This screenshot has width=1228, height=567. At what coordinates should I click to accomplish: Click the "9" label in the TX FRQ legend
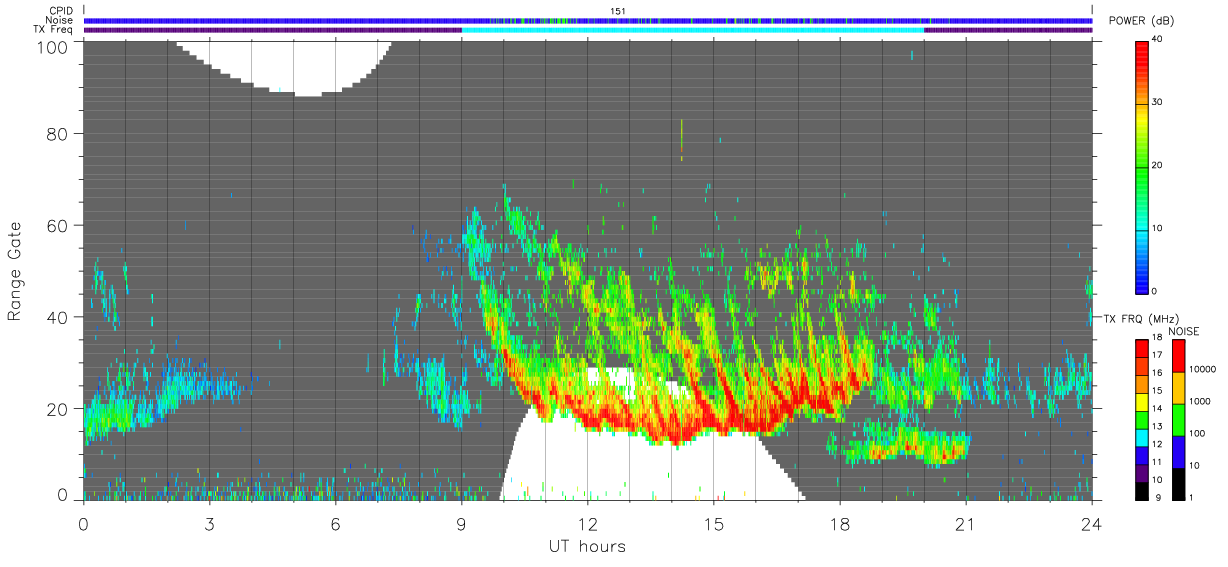1156,497
